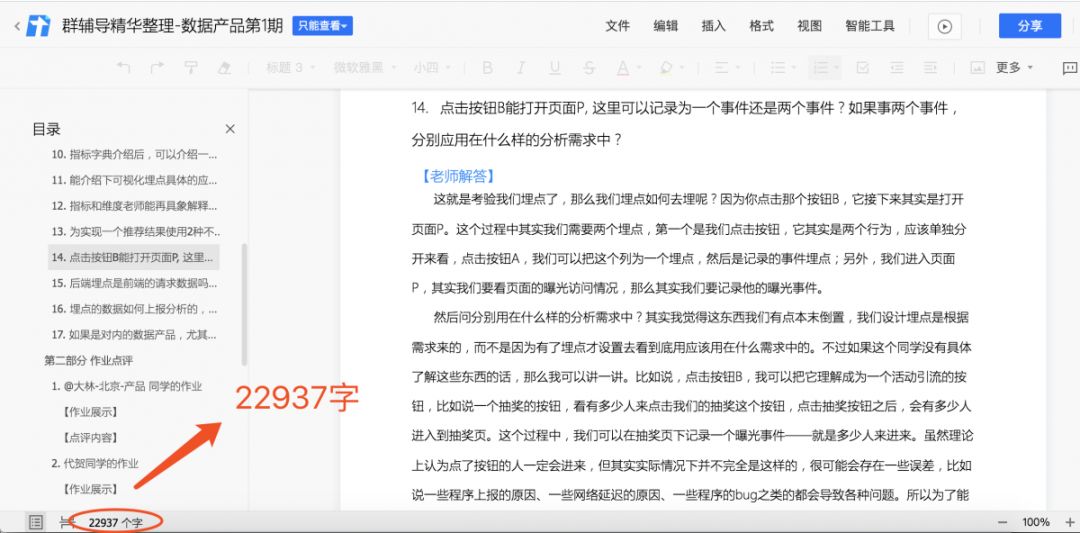Open highlight color dropdown arrow
This screenshot has width=1080, height=533.
682,67
